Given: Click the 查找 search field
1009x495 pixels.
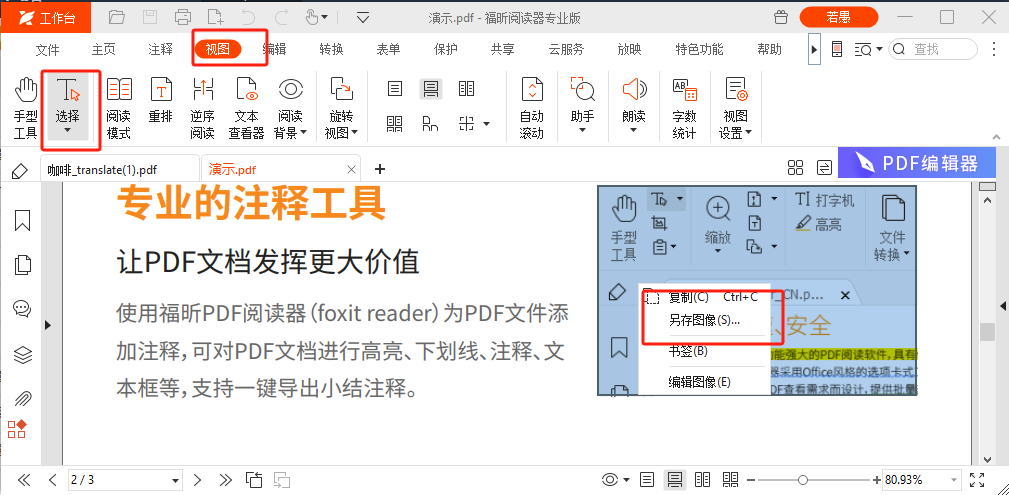Looking at the screenshot, I should coord(933,49).
